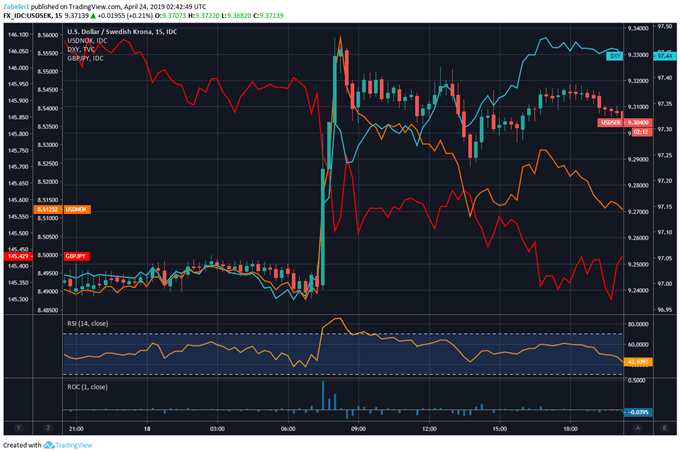Click the 97.44 DXY value label
The image size is (680, 454).
(664, 56)
